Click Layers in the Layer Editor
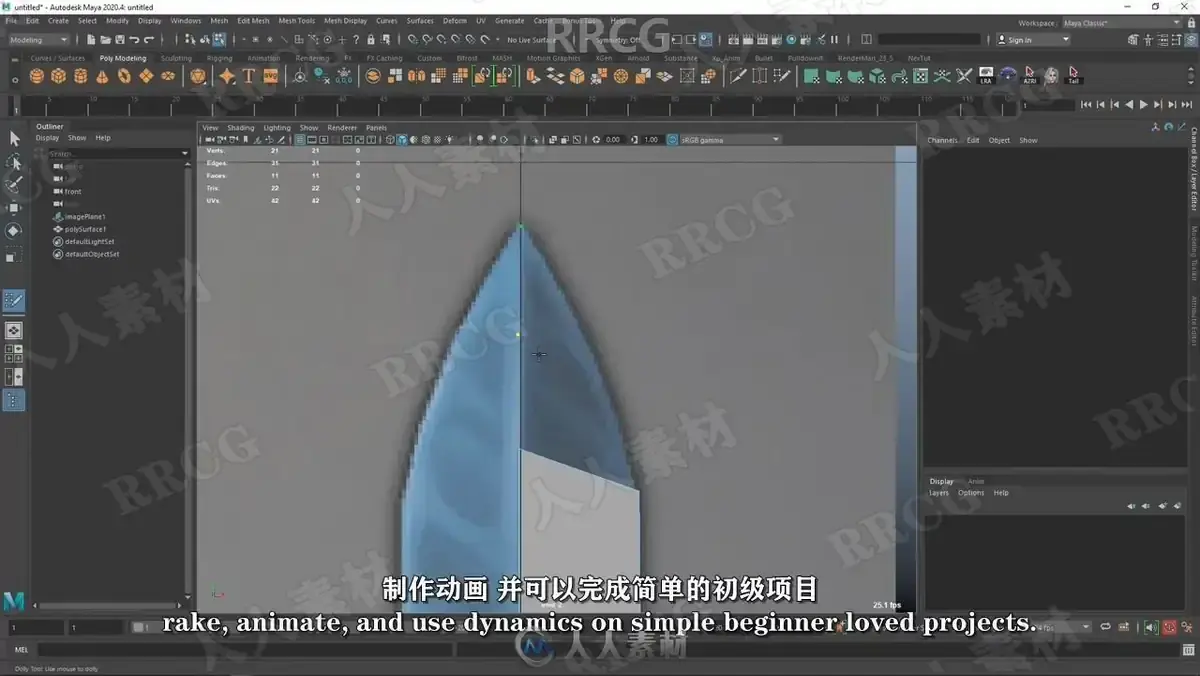This screenshot has height=676, width=1200. click(939, 493)
